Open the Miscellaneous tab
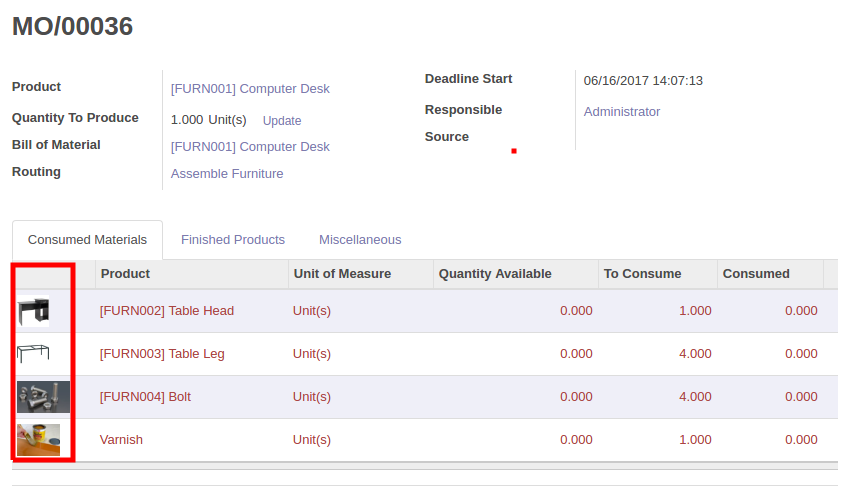The height and width of the screenshot is (500, 852). [360, 240]
